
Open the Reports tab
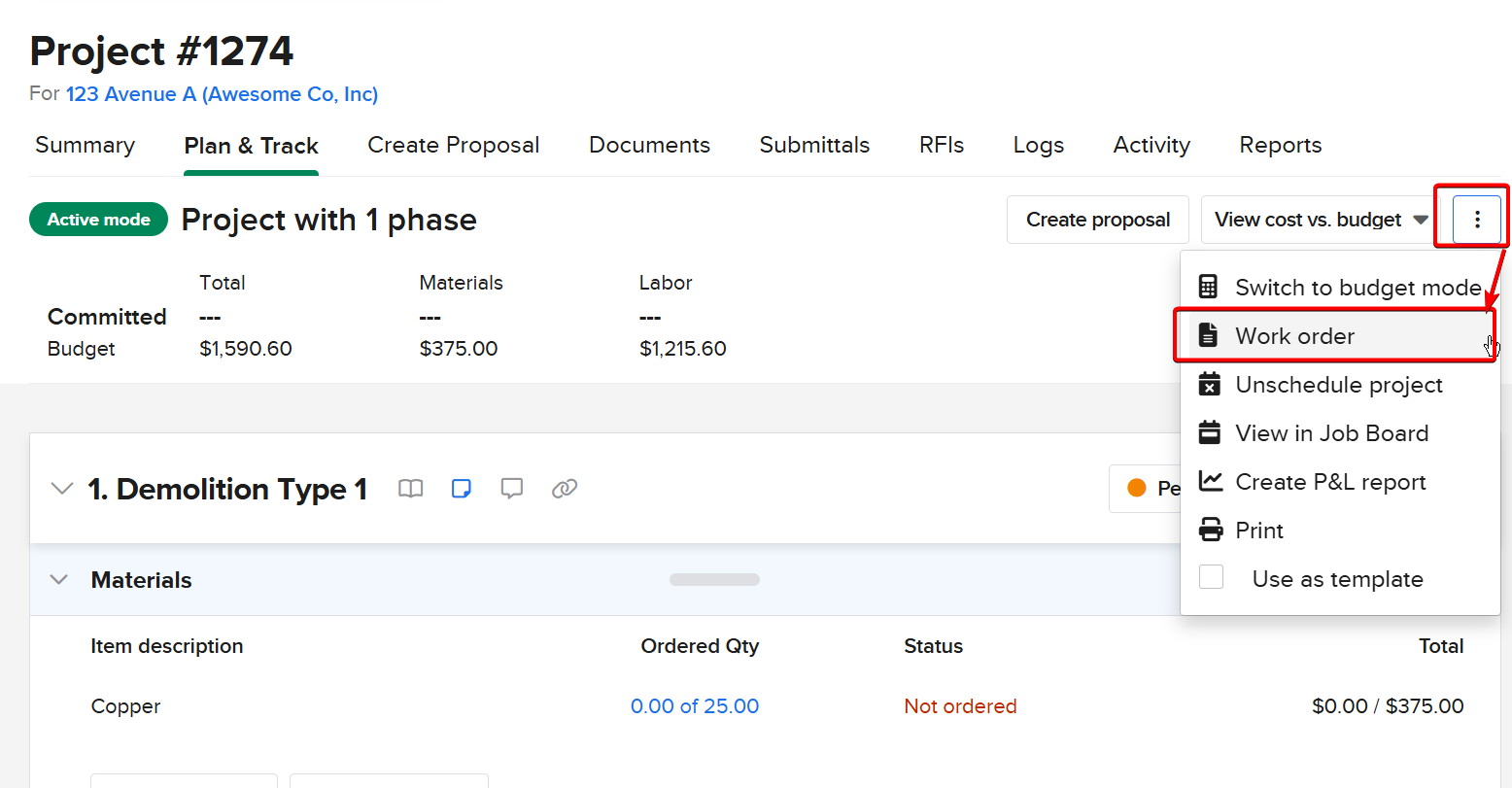(1280, 145)
